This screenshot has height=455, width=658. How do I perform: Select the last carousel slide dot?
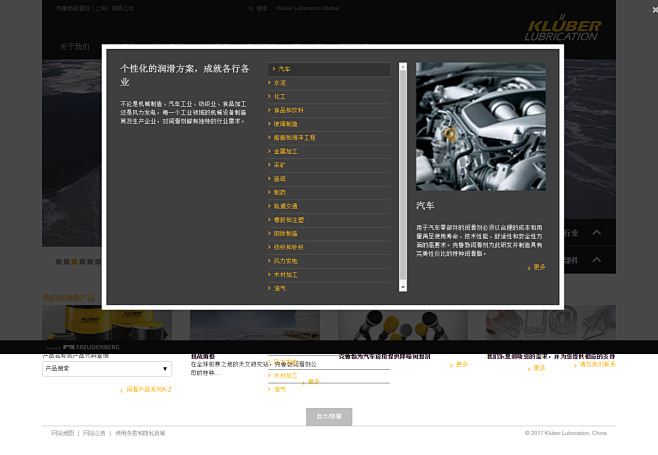pyautogui.click(x=98, y=262)
